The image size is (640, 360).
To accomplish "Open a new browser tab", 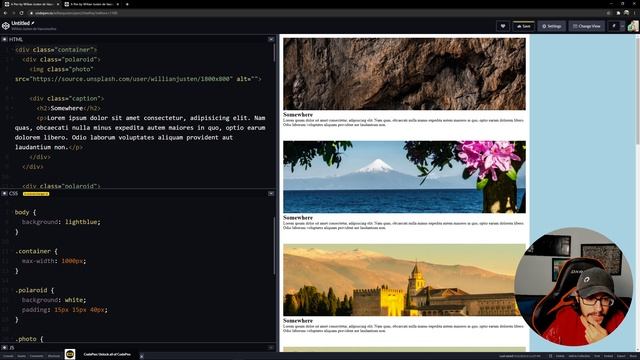I will coord(127,4).
